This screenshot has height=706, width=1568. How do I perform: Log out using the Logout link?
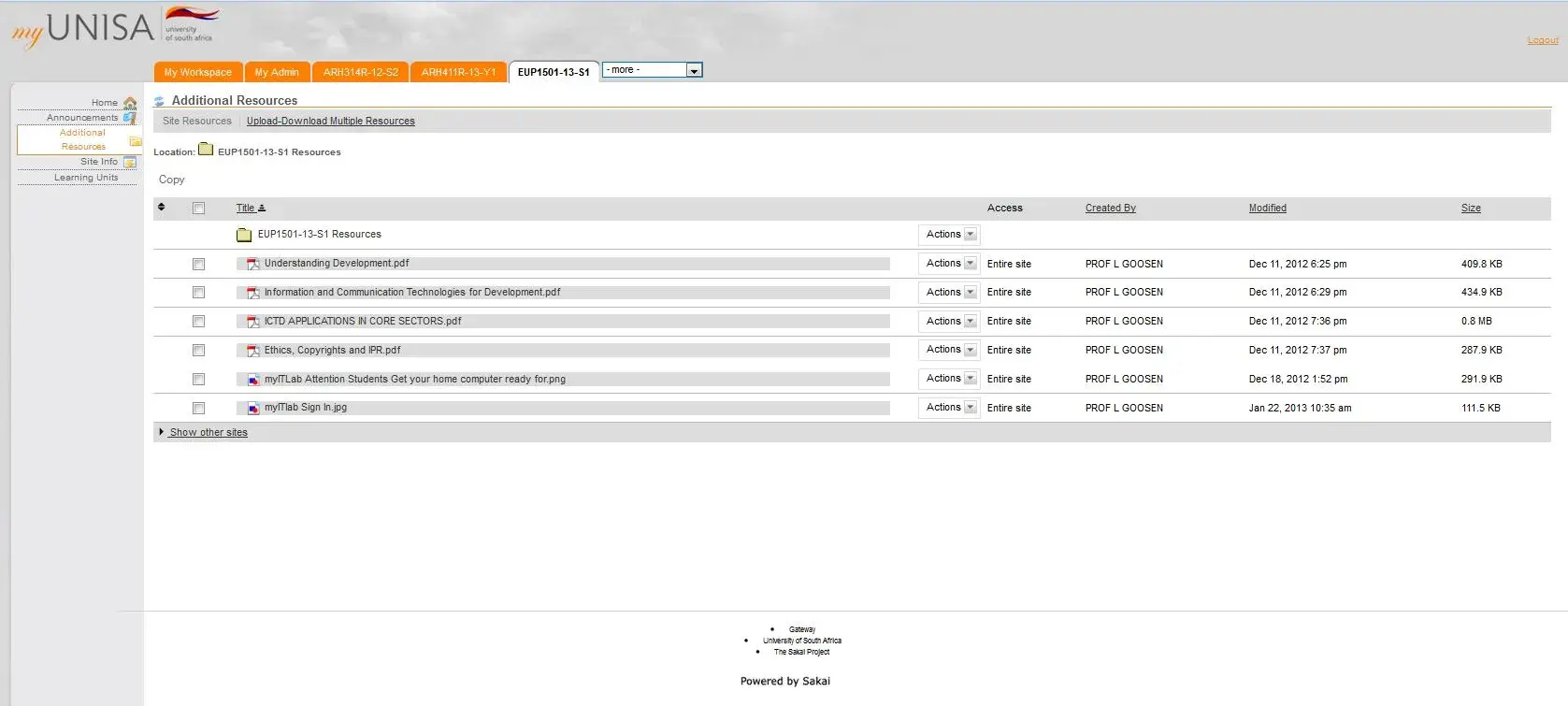(1543, 40)
